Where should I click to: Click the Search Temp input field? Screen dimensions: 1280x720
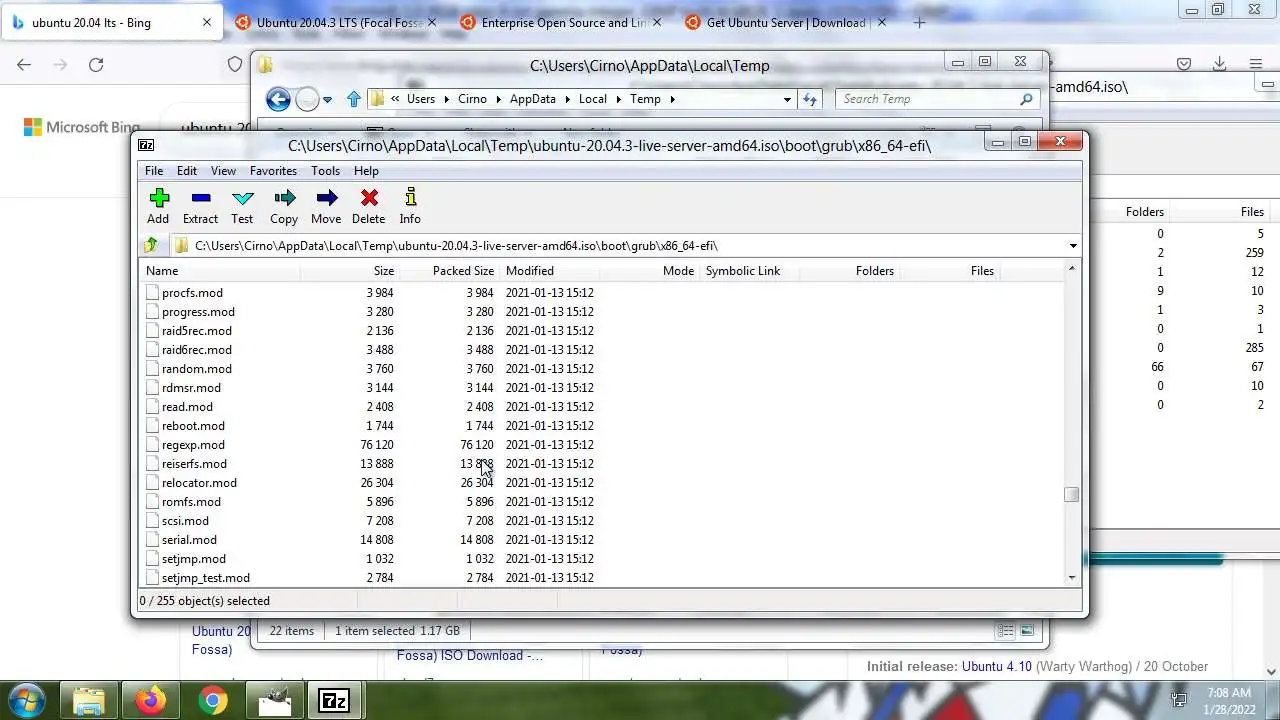coord(926,99)
